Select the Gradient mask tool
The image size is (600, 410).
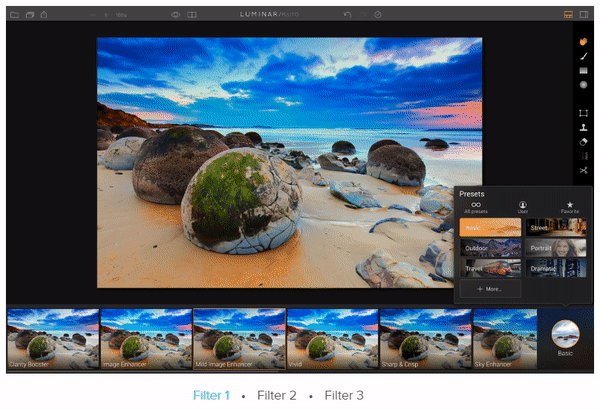[583, 71]
